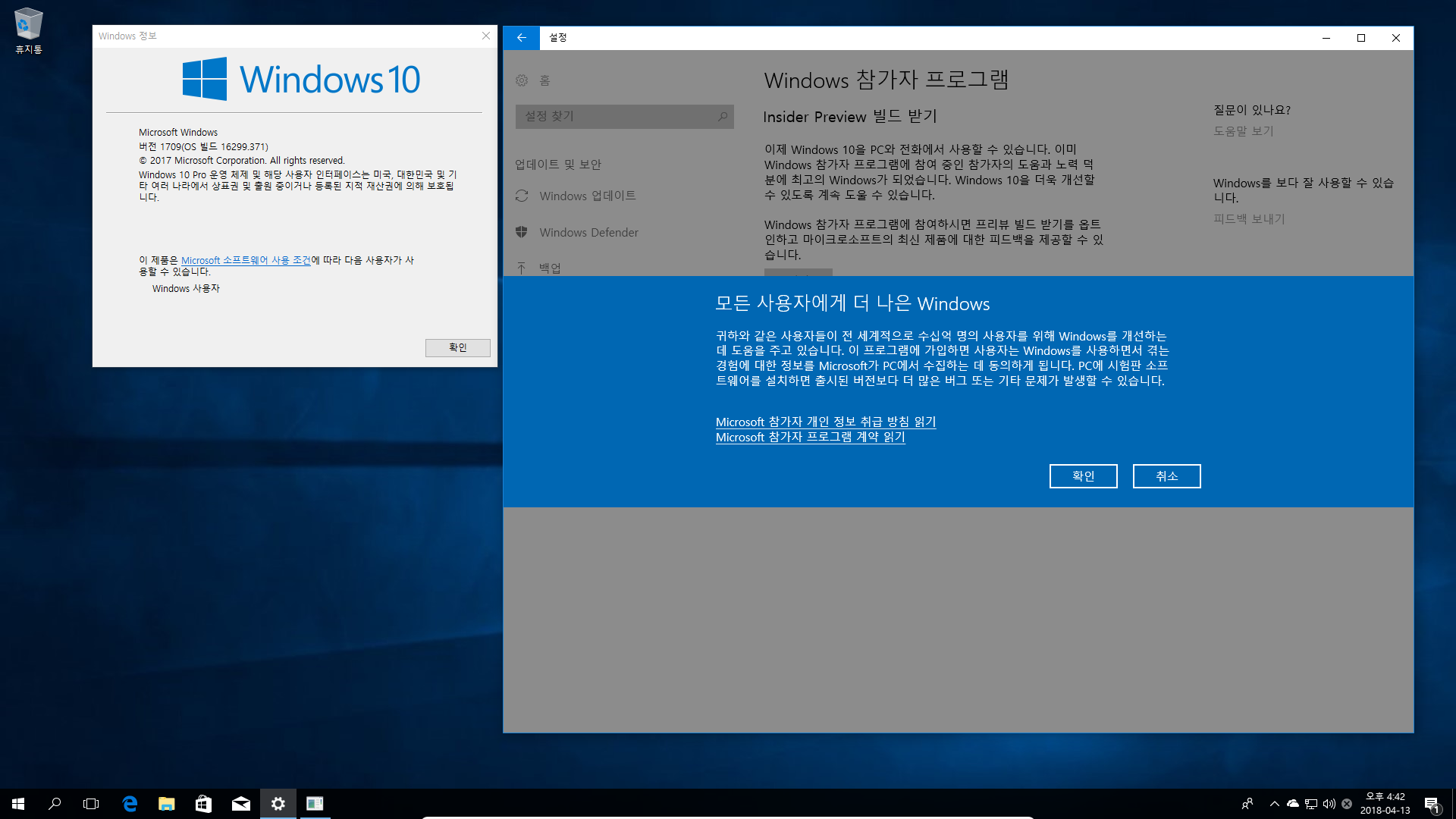1456x819 pixels.
Task: Open Microsoft 참가자 개인 정보 취급 방침 읽기 link
Action: [x=826, y=422]
